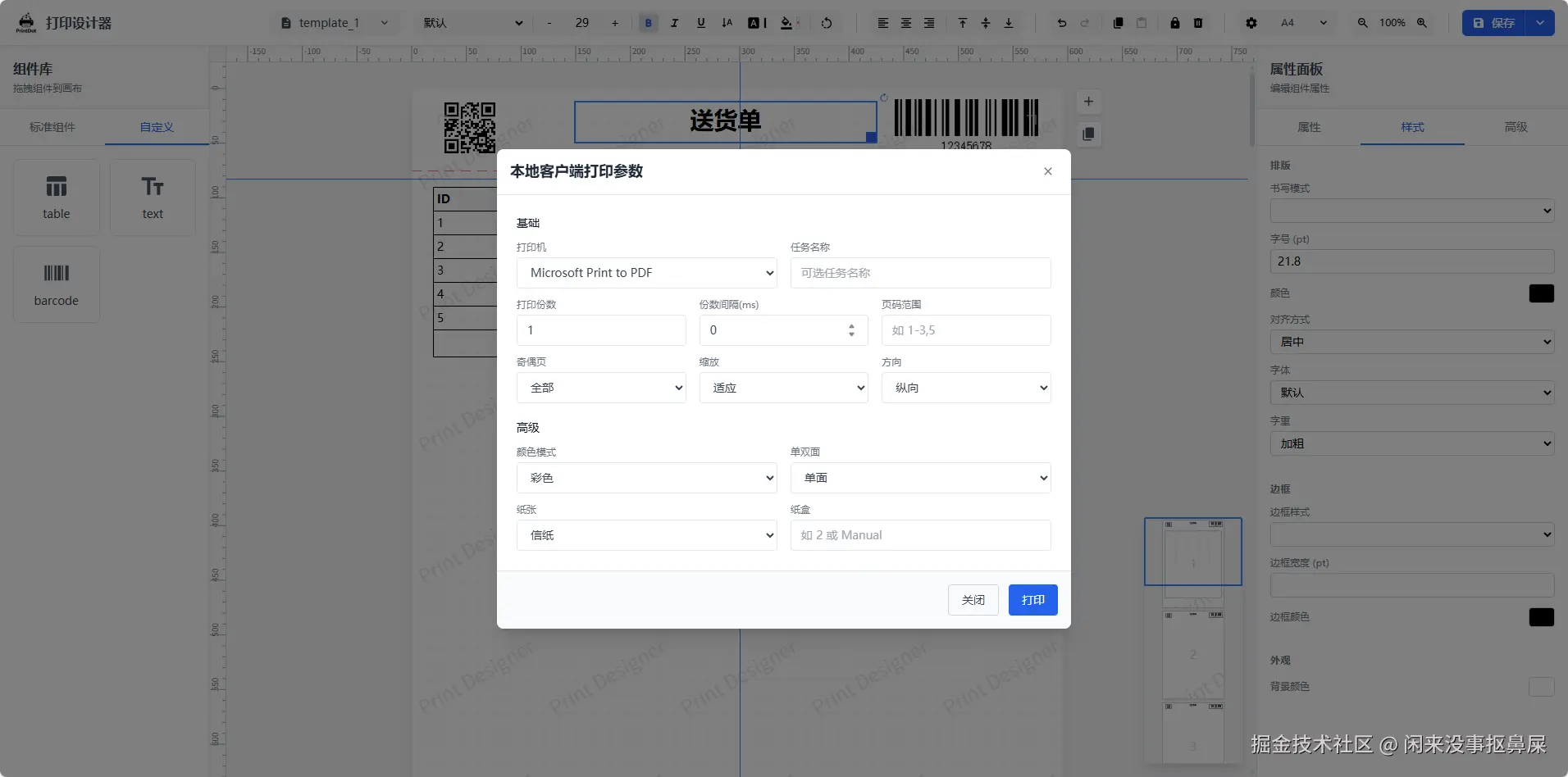The height and width of the screenshot is (777, 1568).
Task: Click the redo icon in toolbar
Action: click(x=1085, y=23)
